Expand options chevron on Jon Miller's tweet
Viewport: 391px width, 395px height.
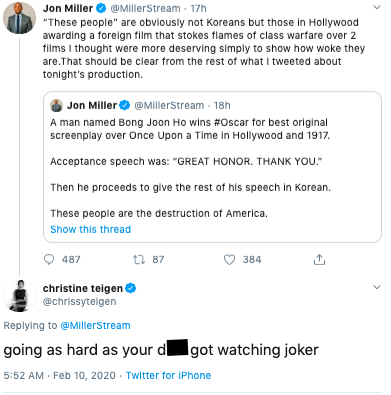click(x=377, y=7)
